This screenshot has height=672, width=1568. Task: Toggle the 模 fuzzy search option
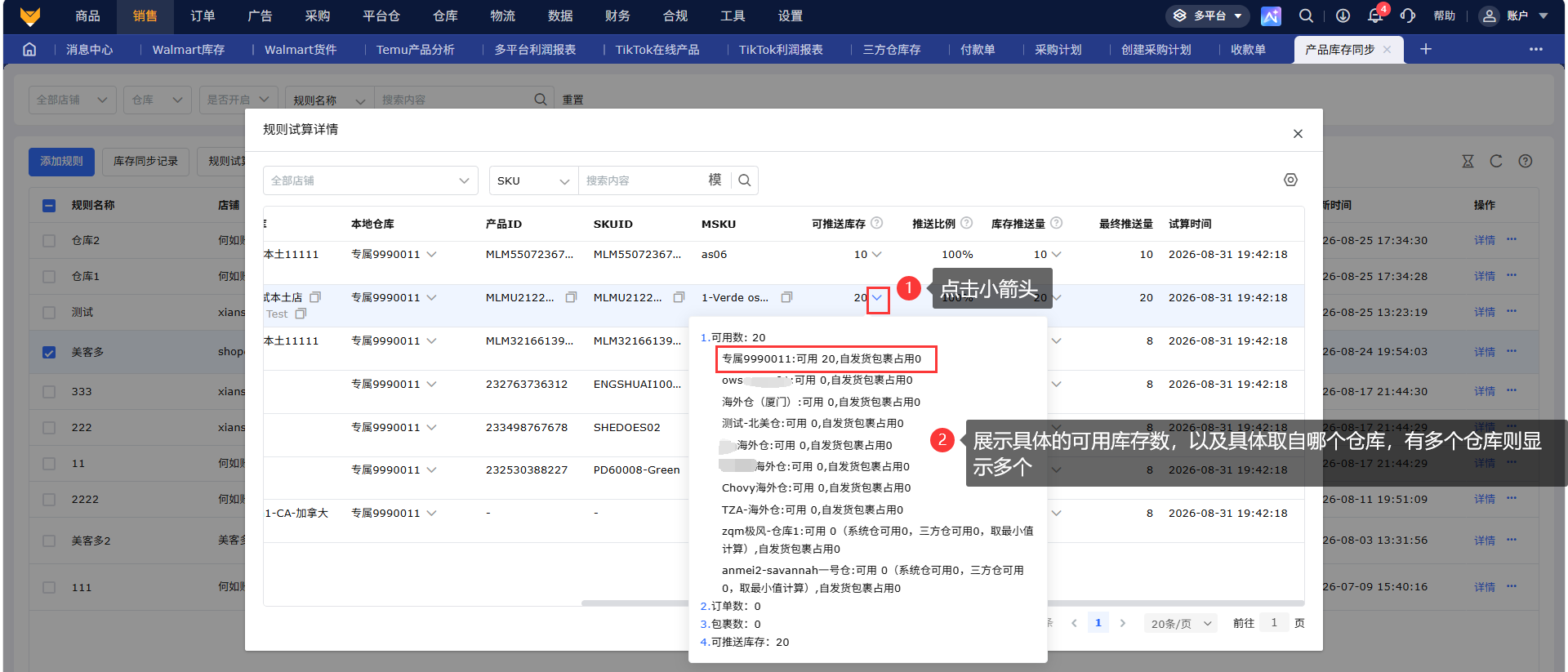pyautogui.click(x=715, y=180)
